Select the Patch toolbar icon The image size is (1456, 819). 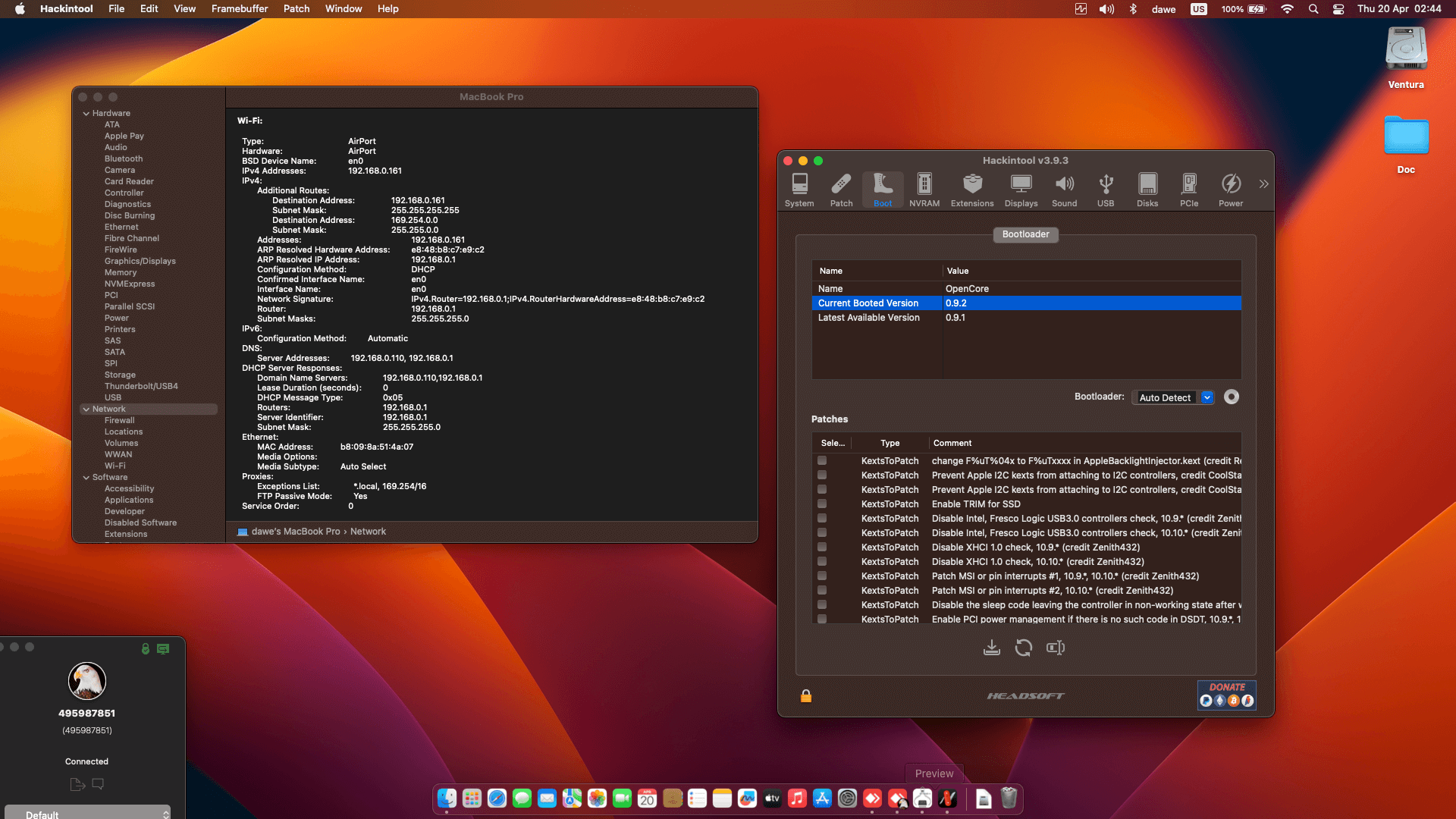point(841,188)
